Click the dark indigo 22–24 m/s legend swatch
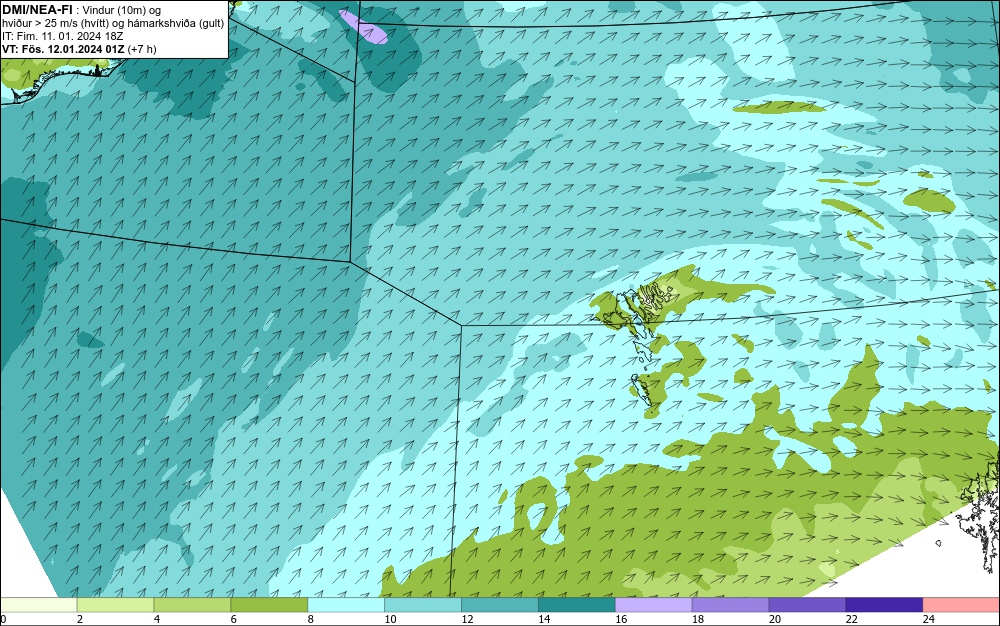Screen dimensions: 1000x626 point(885,604)
